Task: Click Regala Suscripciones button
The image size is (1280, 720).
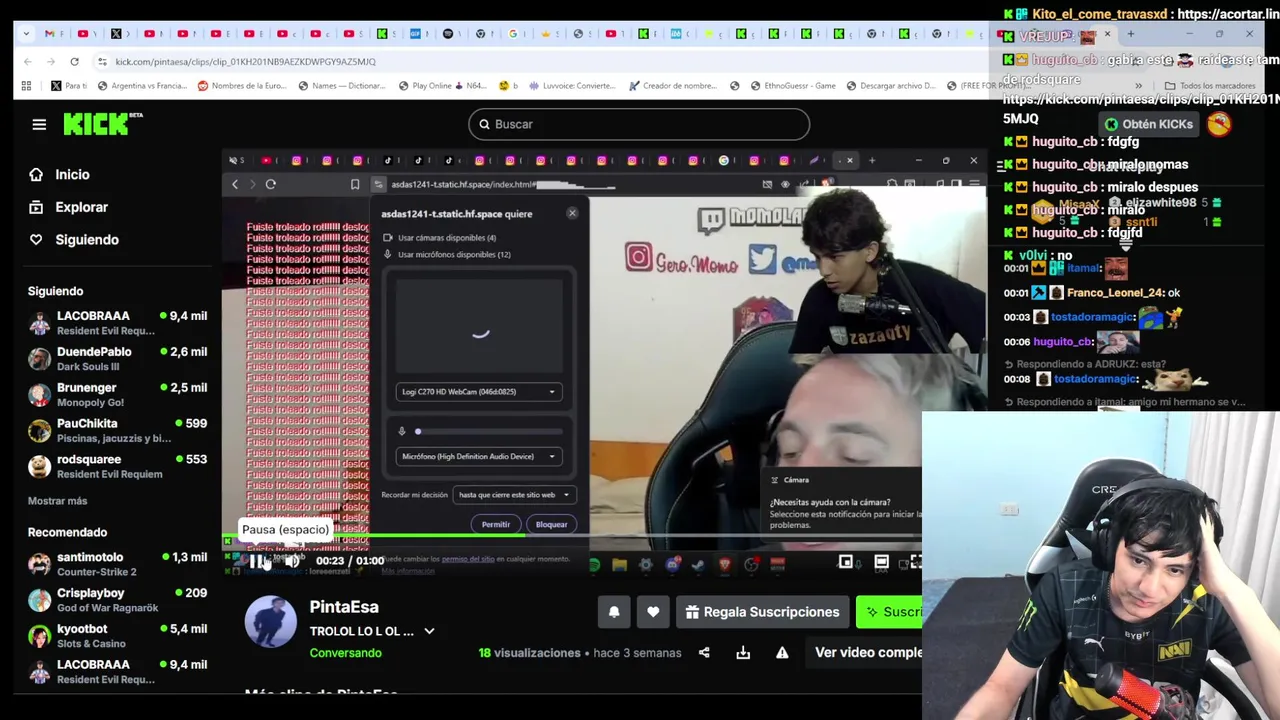Action: pos(762,612)
